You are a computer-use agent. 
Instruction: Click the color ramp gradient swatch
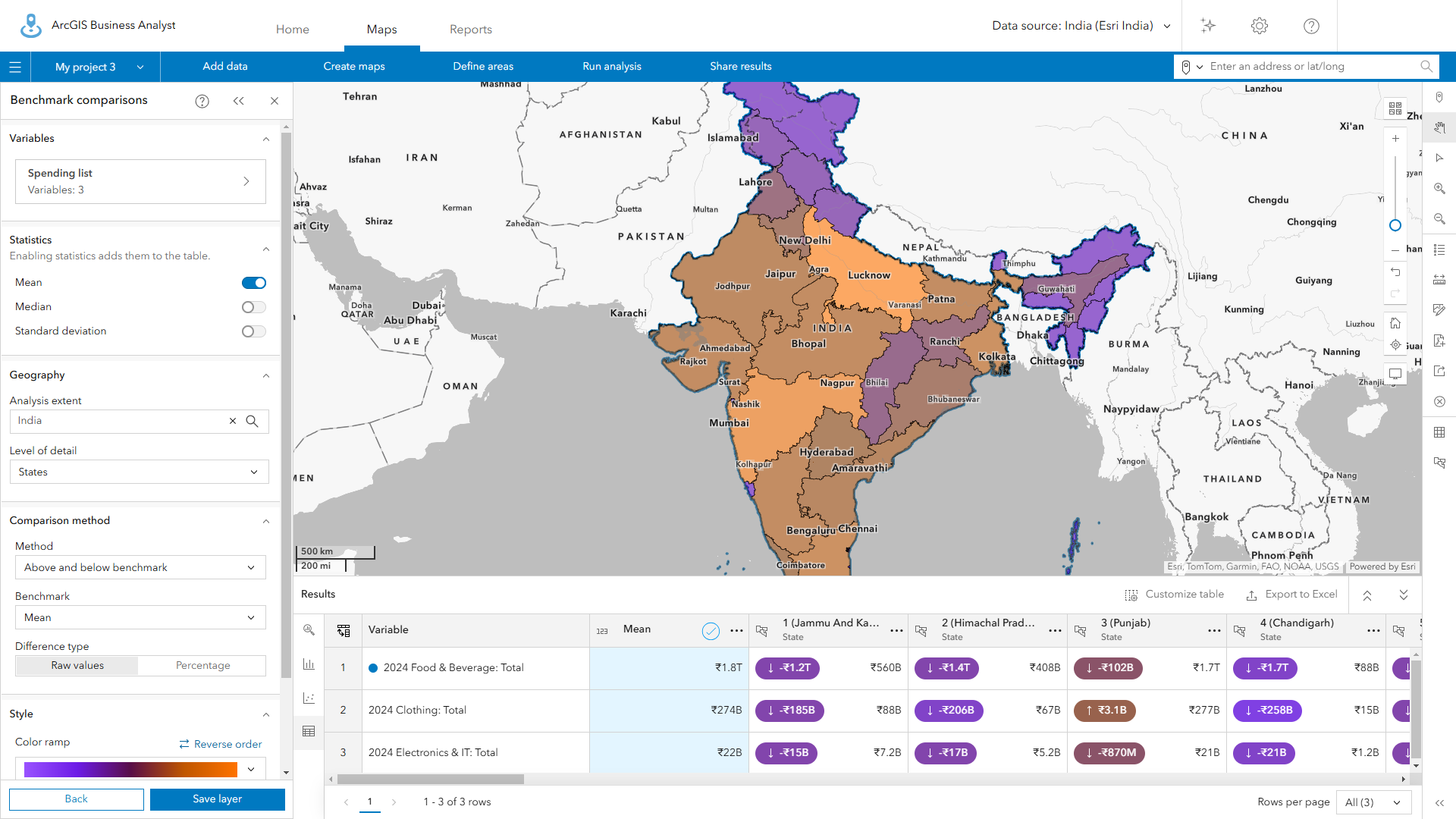coord(130,770)
